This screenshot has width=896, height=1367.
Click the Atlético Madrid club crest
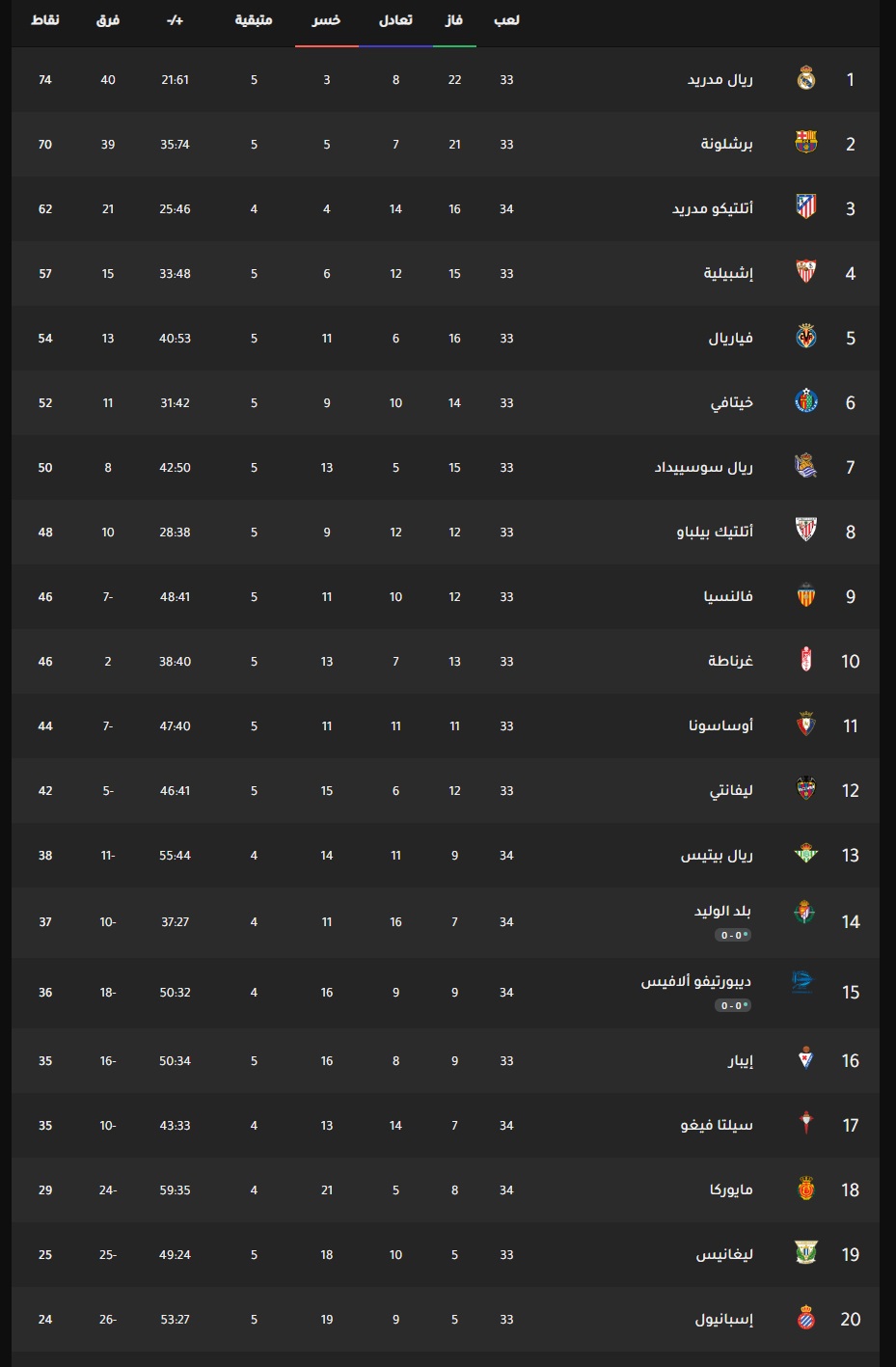pos(806,208)
